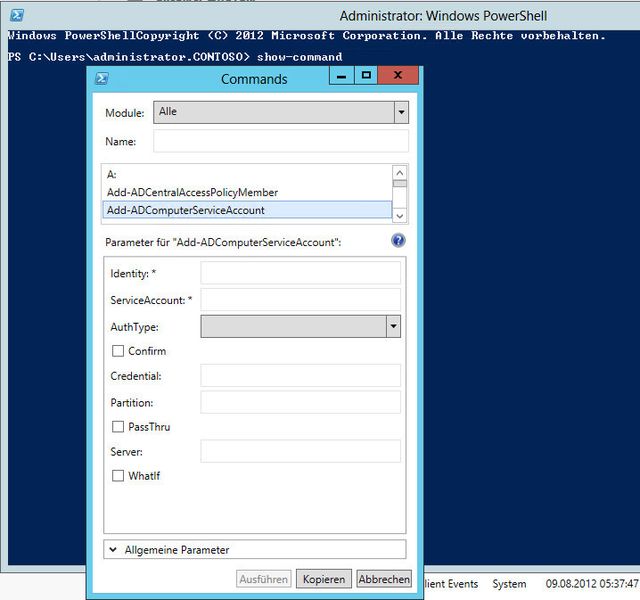
Task: Click the command list scrollbar thumb
Action: click(x=400, y=184)
